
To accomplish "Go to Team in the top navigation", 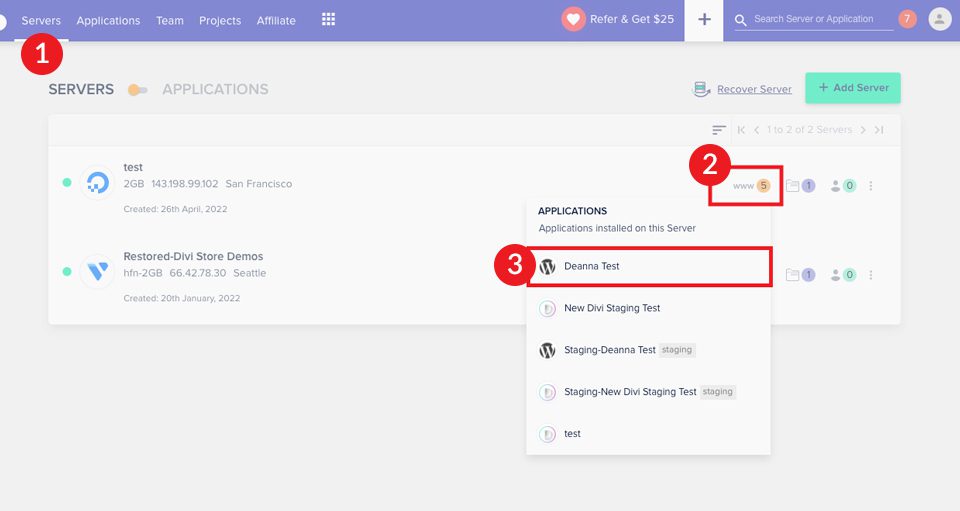I will point(170,20).
